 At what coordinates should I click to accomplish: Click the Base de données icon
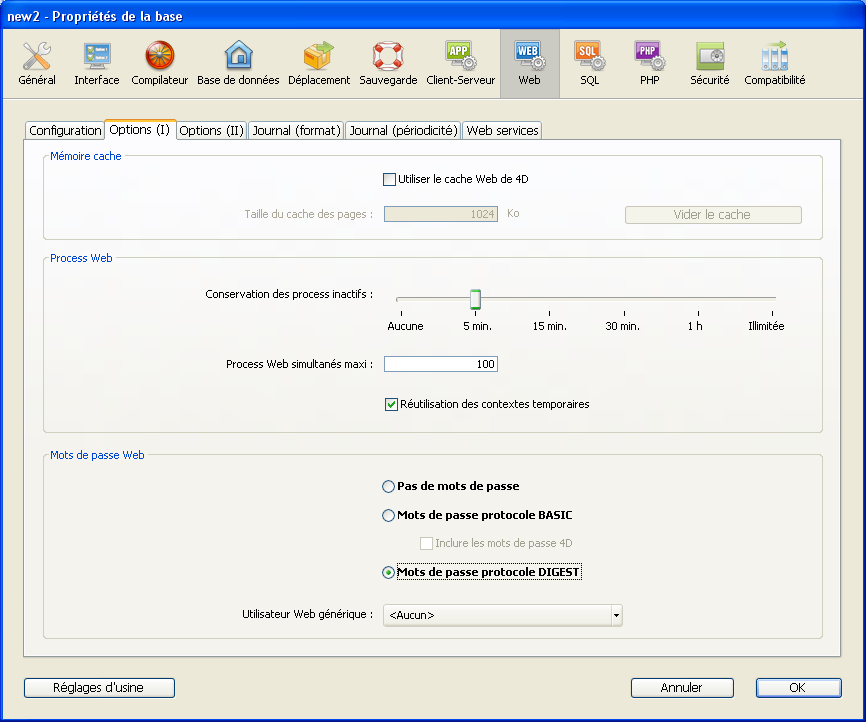pyautogui.click(x=238, y=62)
